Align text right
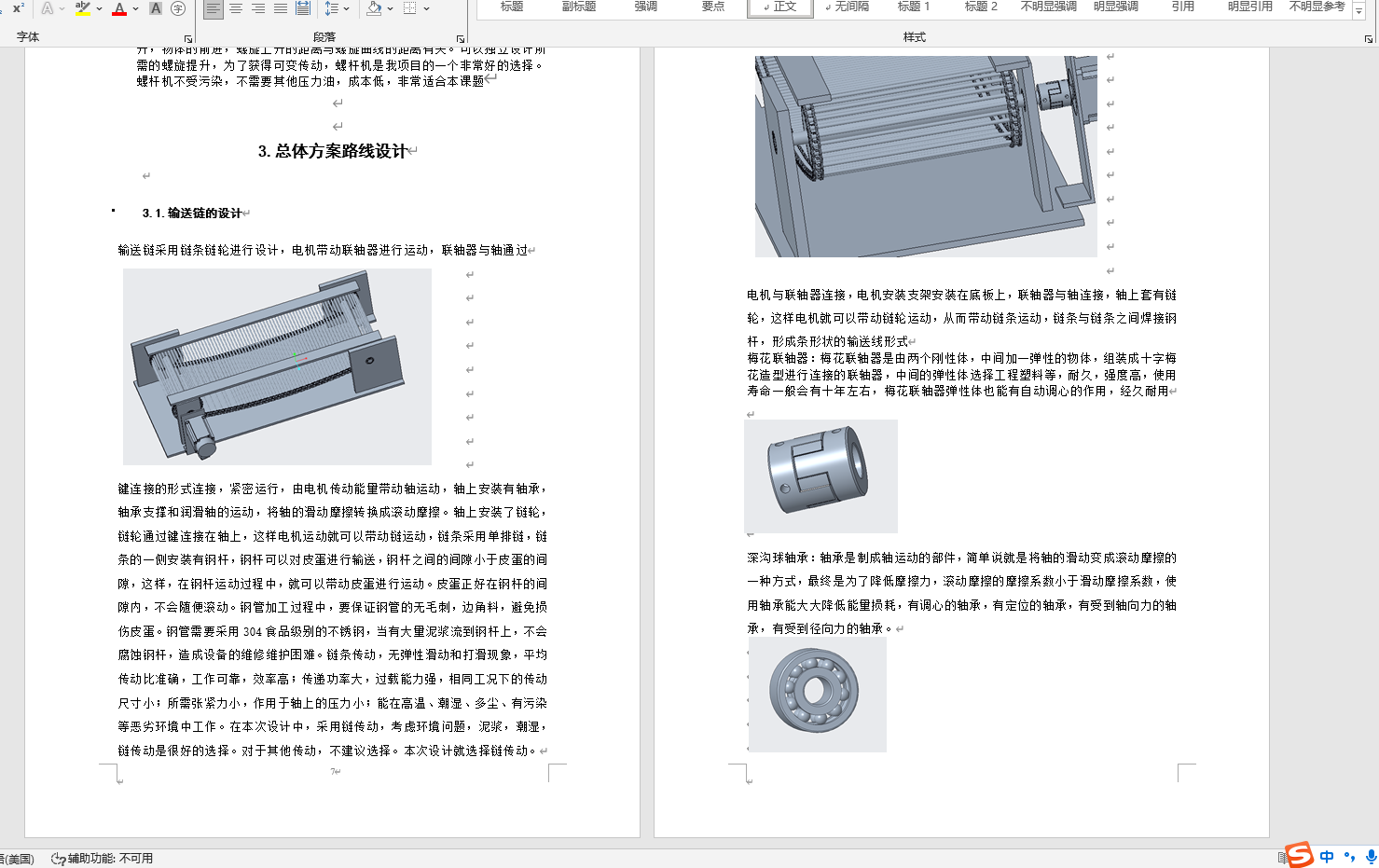The height and width of the screenshot is (868, 1379). click(x=258, y=8)
